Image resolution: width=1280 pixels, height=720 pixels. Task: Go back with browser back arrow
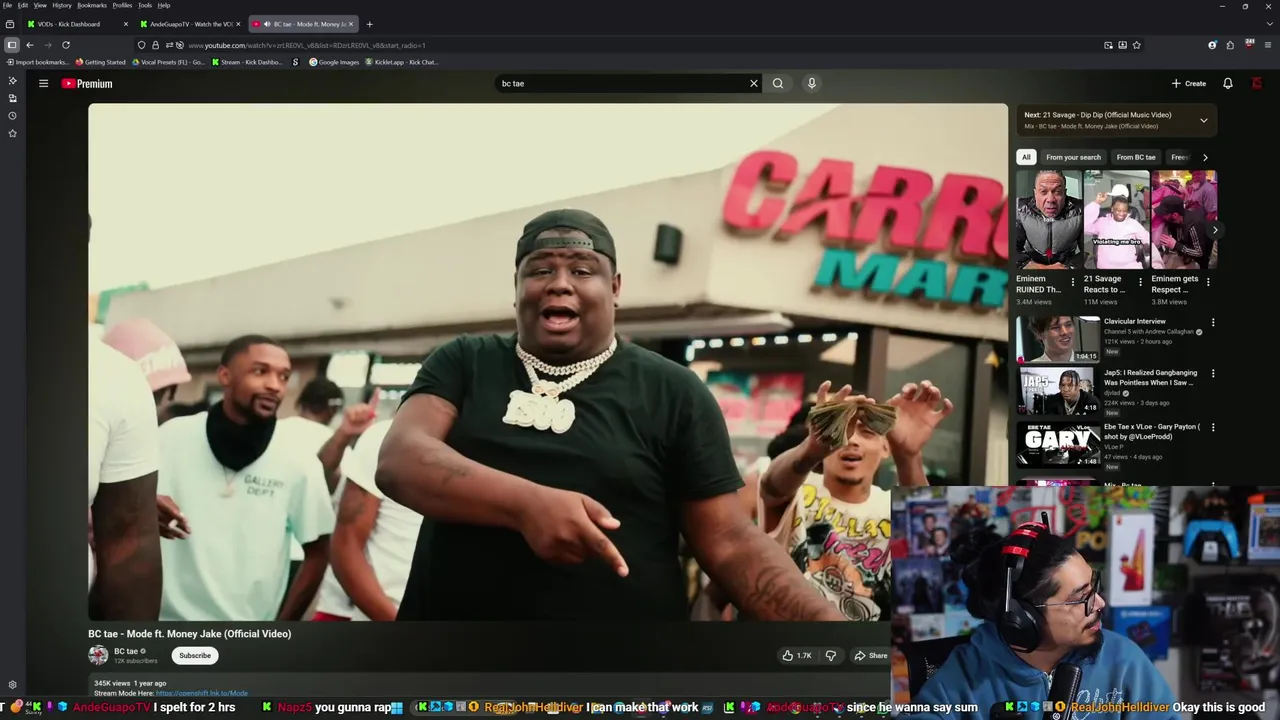pyautogui.click(x=30, y=45)
